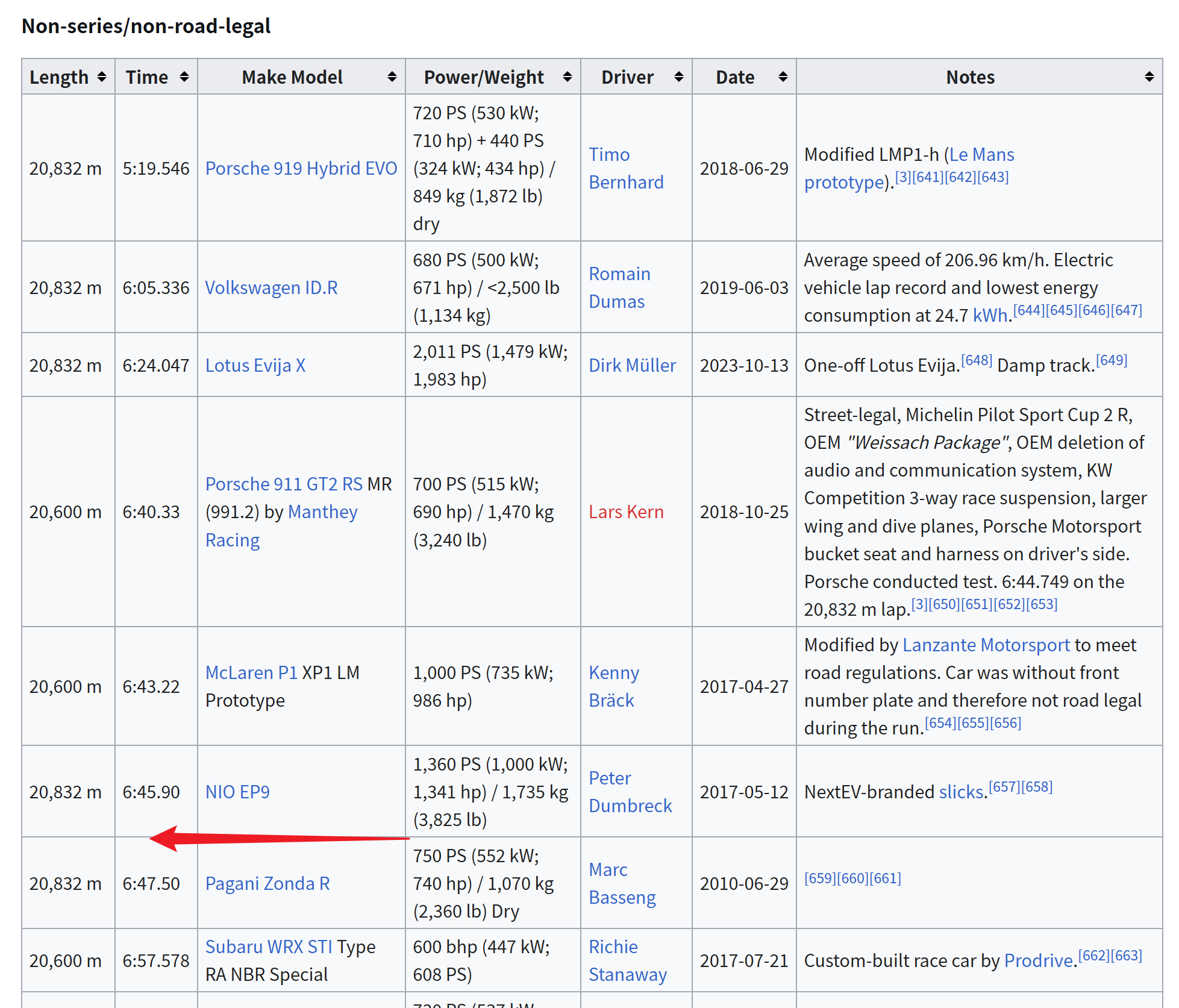Screen dimensions: 1179x1008
Task: Select date 2010-06-29 cell
Action: coord(744,883)
